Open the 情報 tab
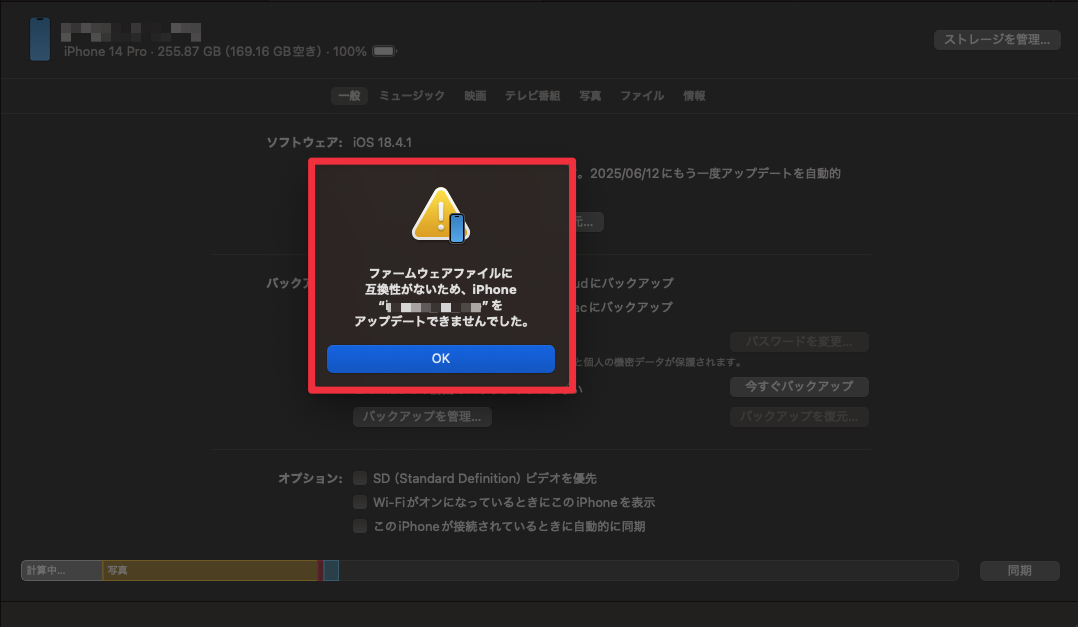 (694, 96)
